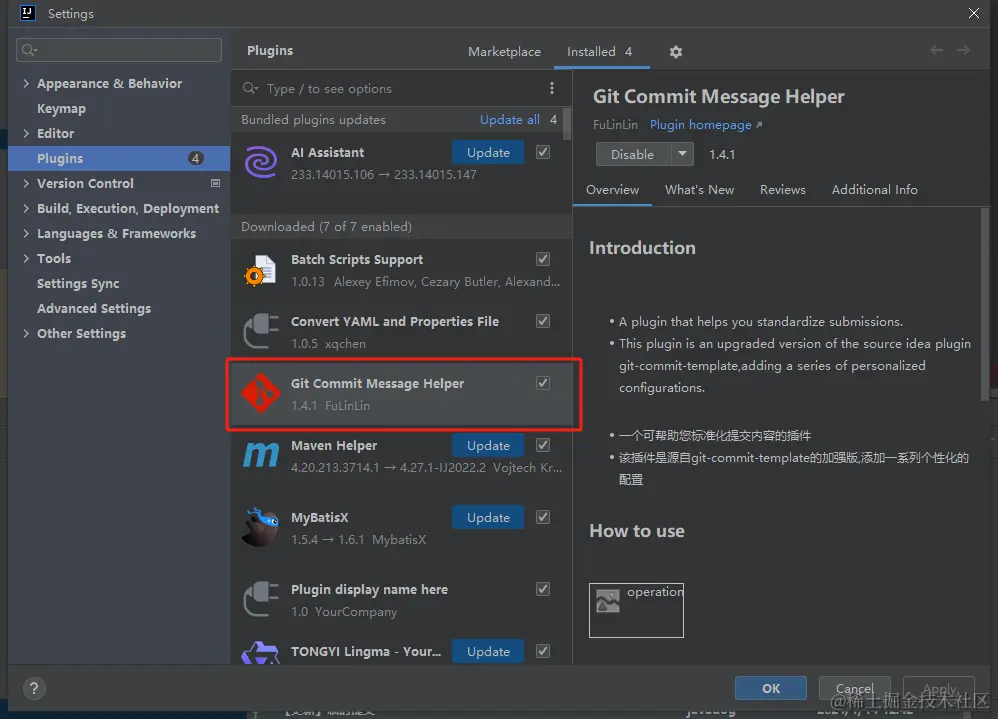Expand Languages & Frameworks node
The image size is (998, 719).
(x=26, y=233)
